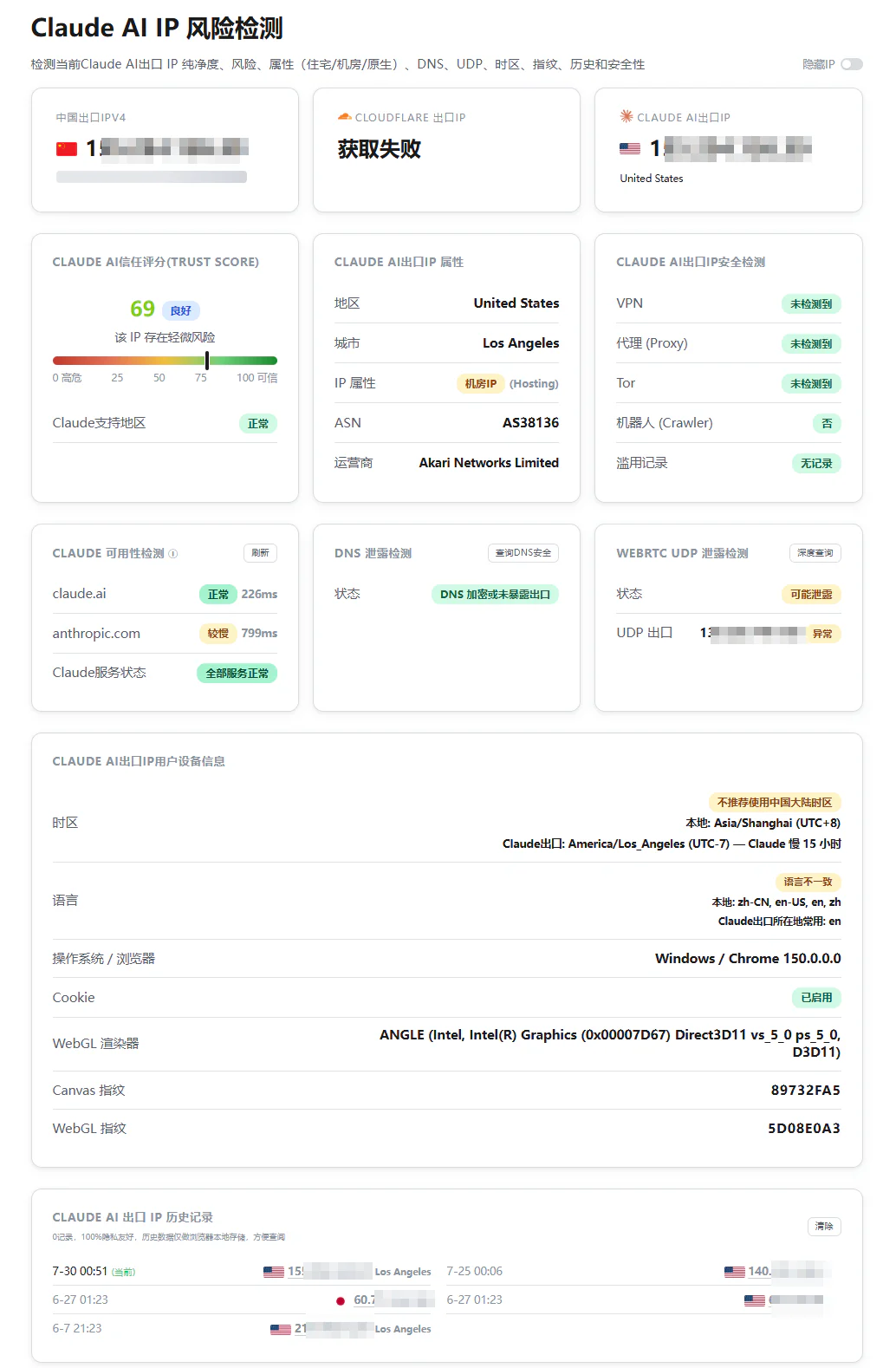Click the blurred IP in 6-7 21:23 row

coord(334,1329)
